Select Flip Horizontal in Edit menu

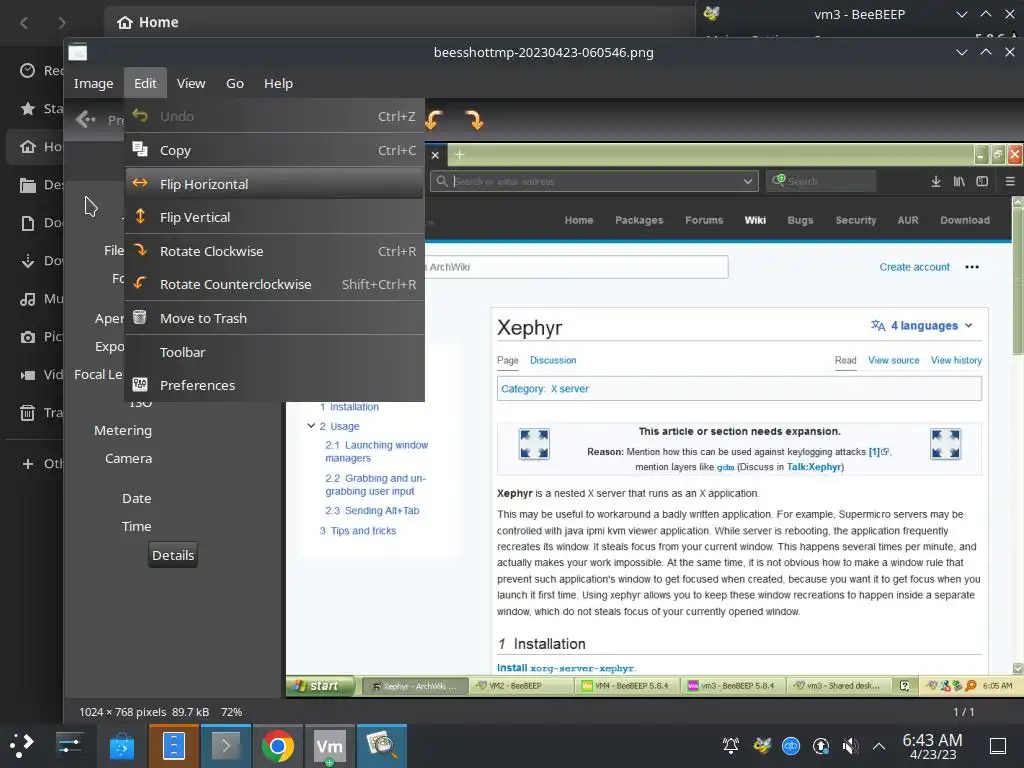pyautogui.click(x=274, y=184)
